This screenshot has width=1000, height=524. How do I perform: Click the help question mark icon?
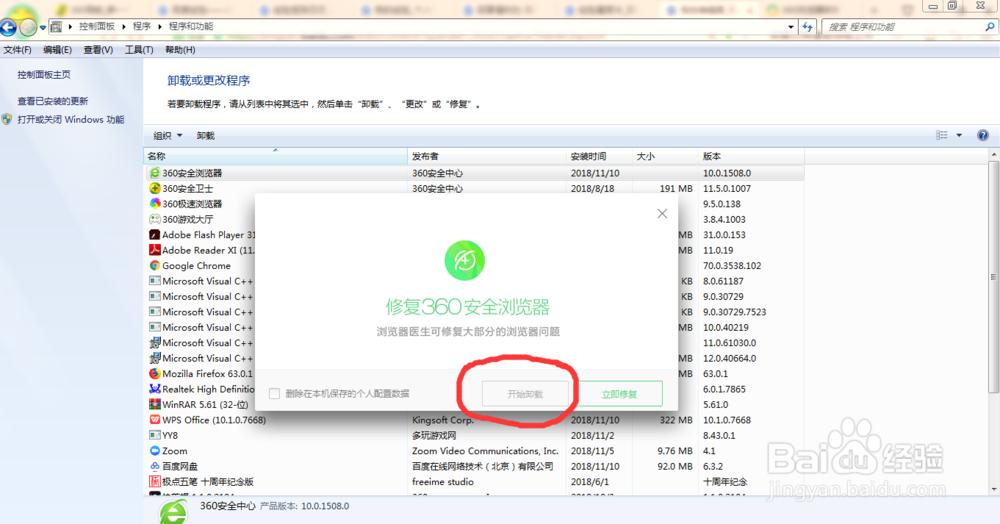click(x=983, y=135)
